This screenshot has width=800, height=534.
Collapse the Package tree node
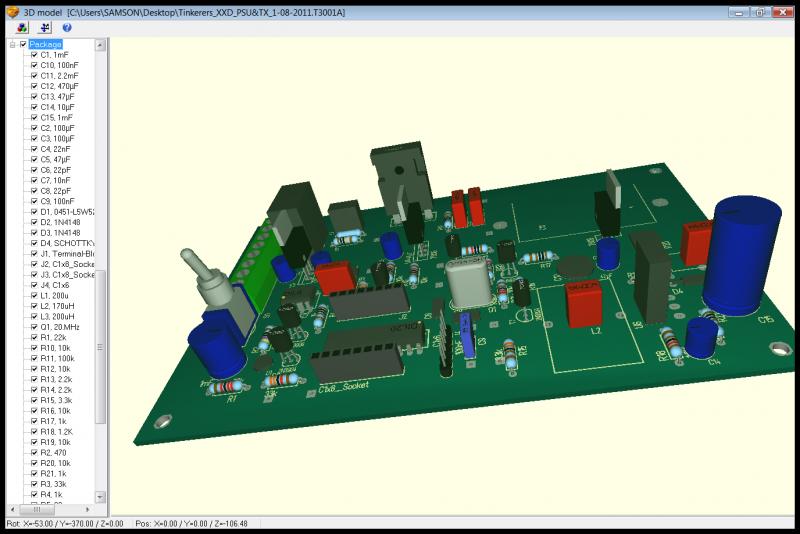(x=13, y=44)
